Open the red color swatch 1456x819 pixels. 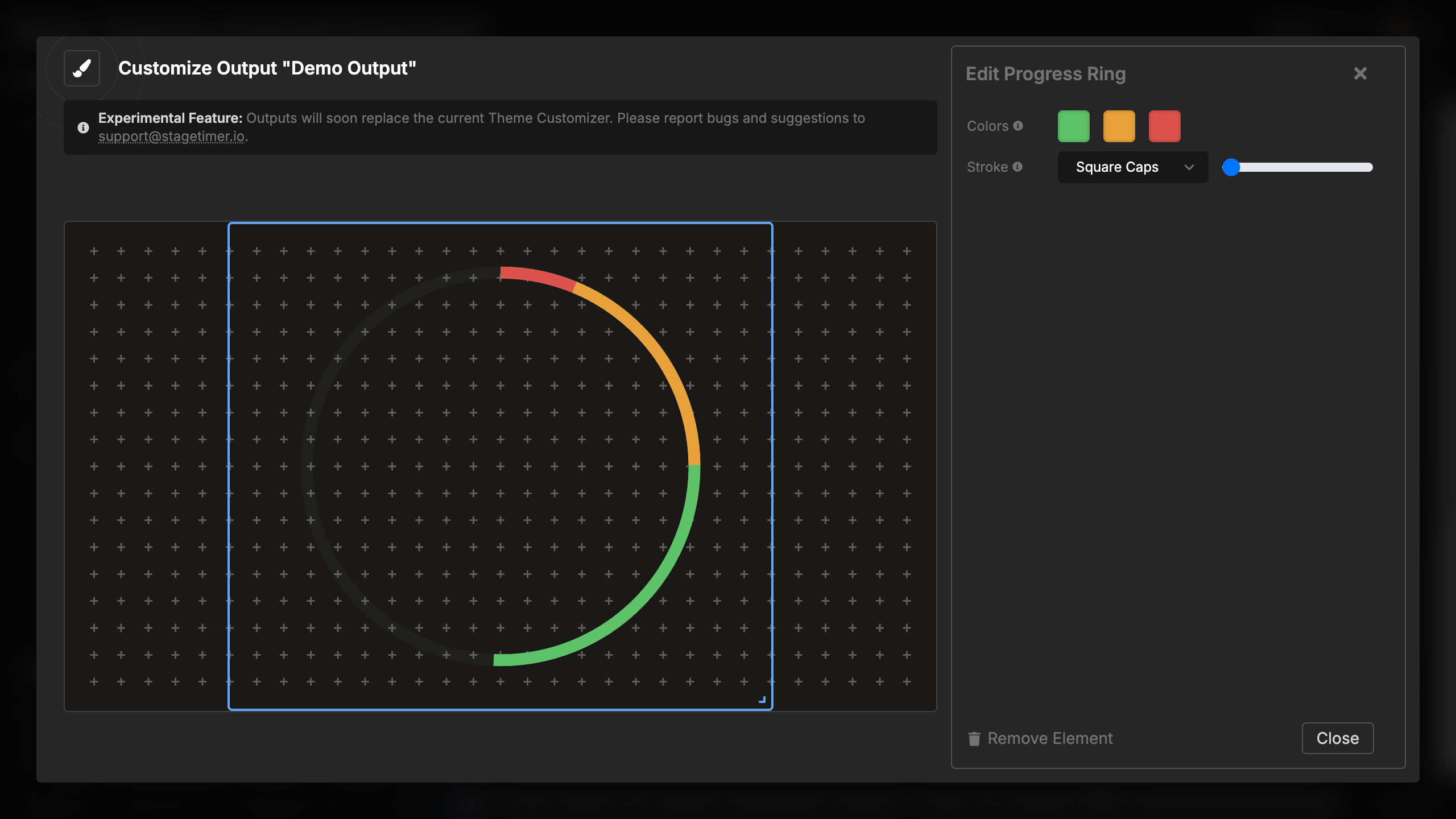pyautogui.click(x=1164, y=126)
